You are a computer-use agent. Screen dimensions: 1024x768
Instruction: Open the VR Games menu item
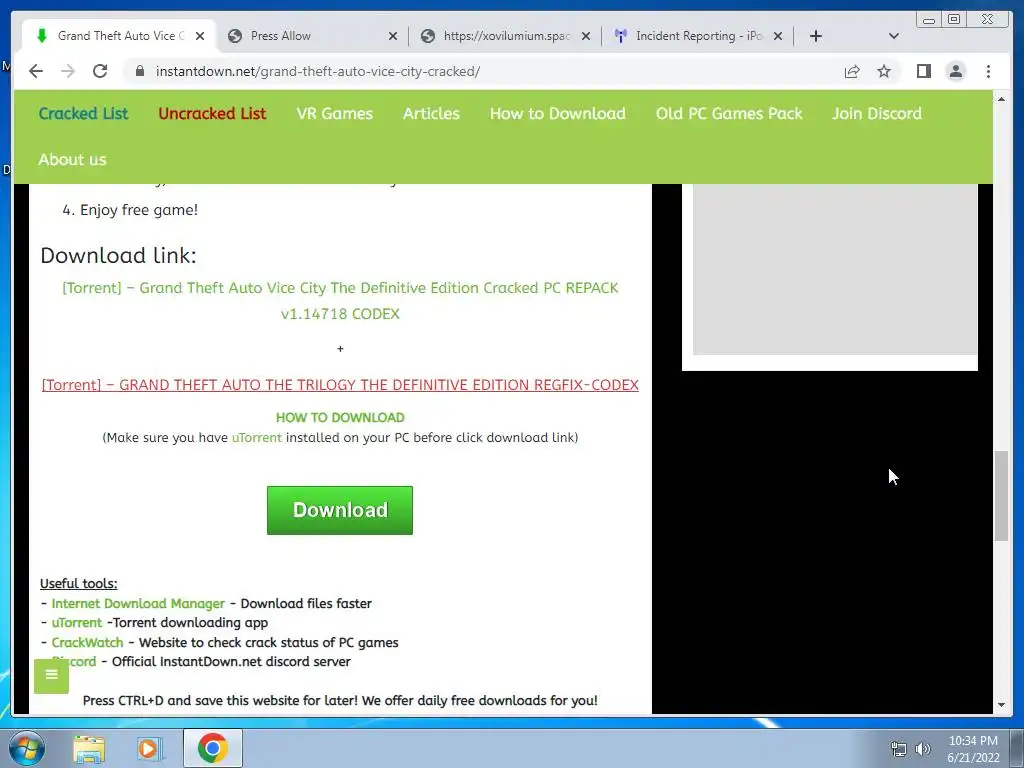(x=334, y=114)
